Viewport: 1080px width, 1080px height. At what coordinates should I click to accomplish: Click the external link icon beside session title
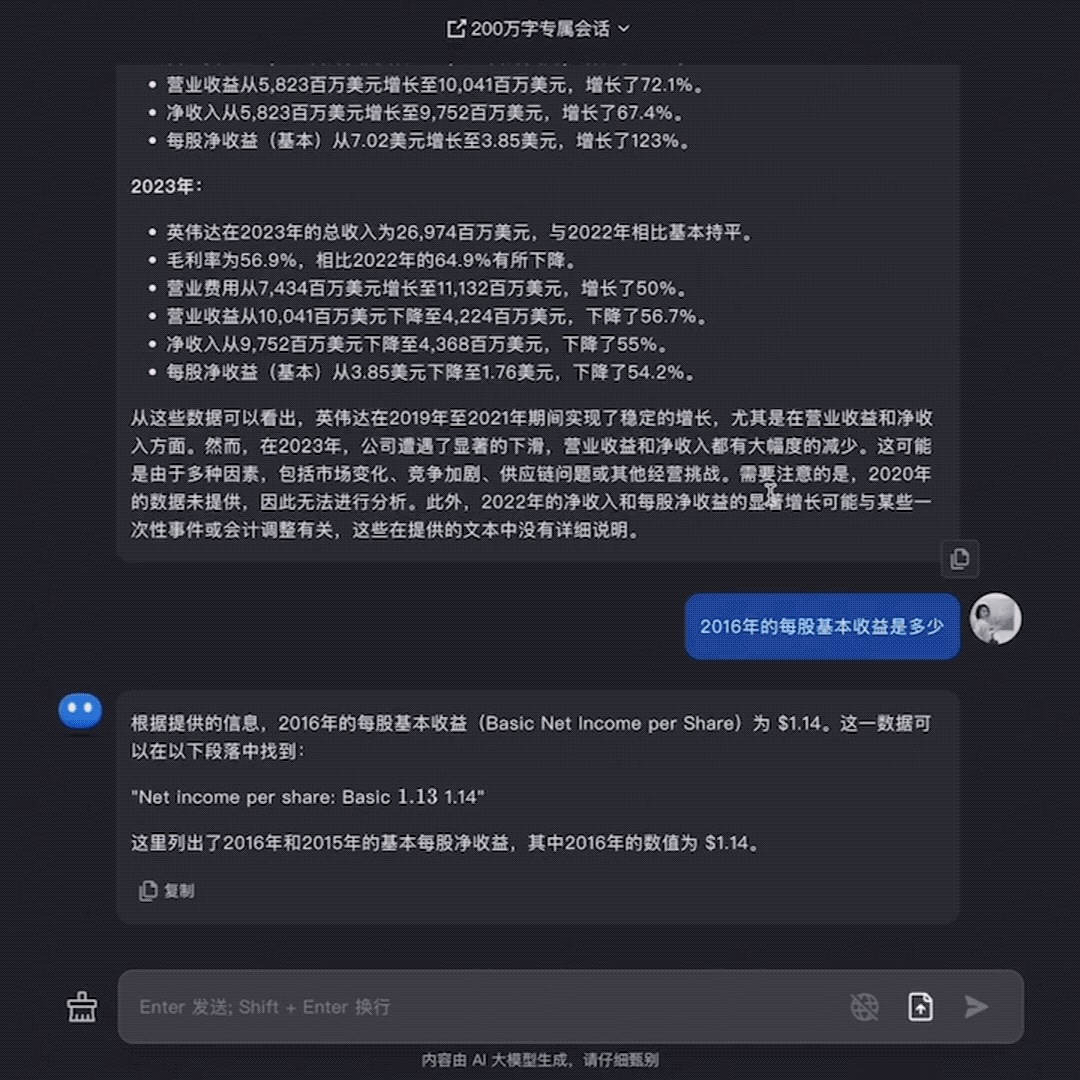[x=455, y=29]
